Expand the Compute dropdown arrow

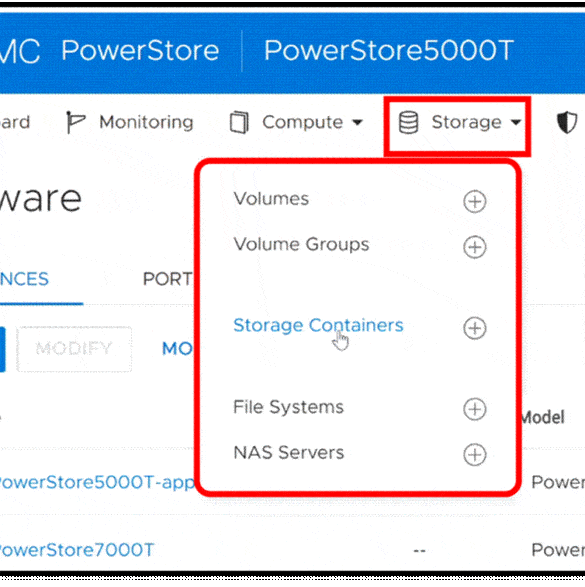tap(357, 122)
